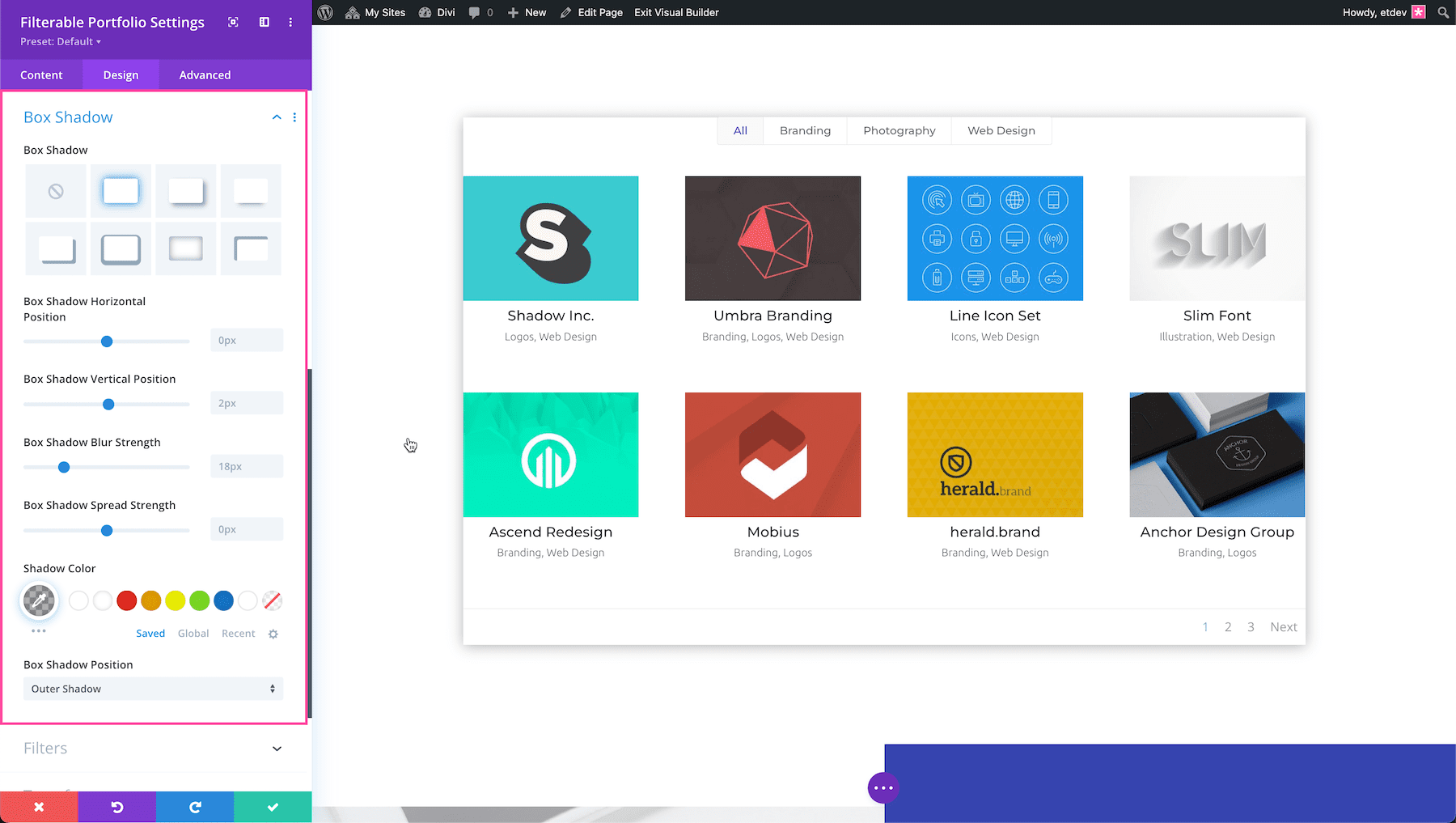
Task: Click the WordPress logo in admin bar
Action: point(325,12)
